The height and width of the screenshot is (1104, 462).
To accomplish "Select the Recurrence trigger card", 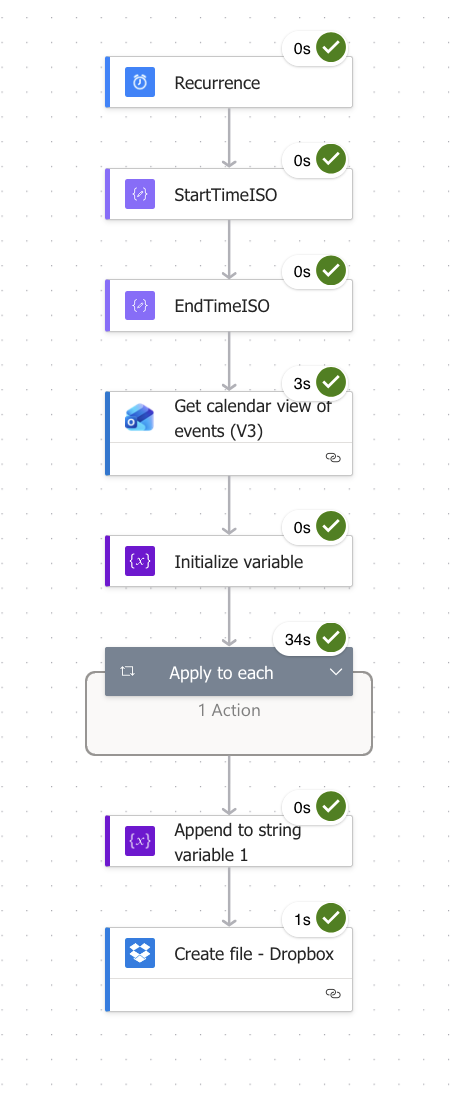I will tap(229, 82).
